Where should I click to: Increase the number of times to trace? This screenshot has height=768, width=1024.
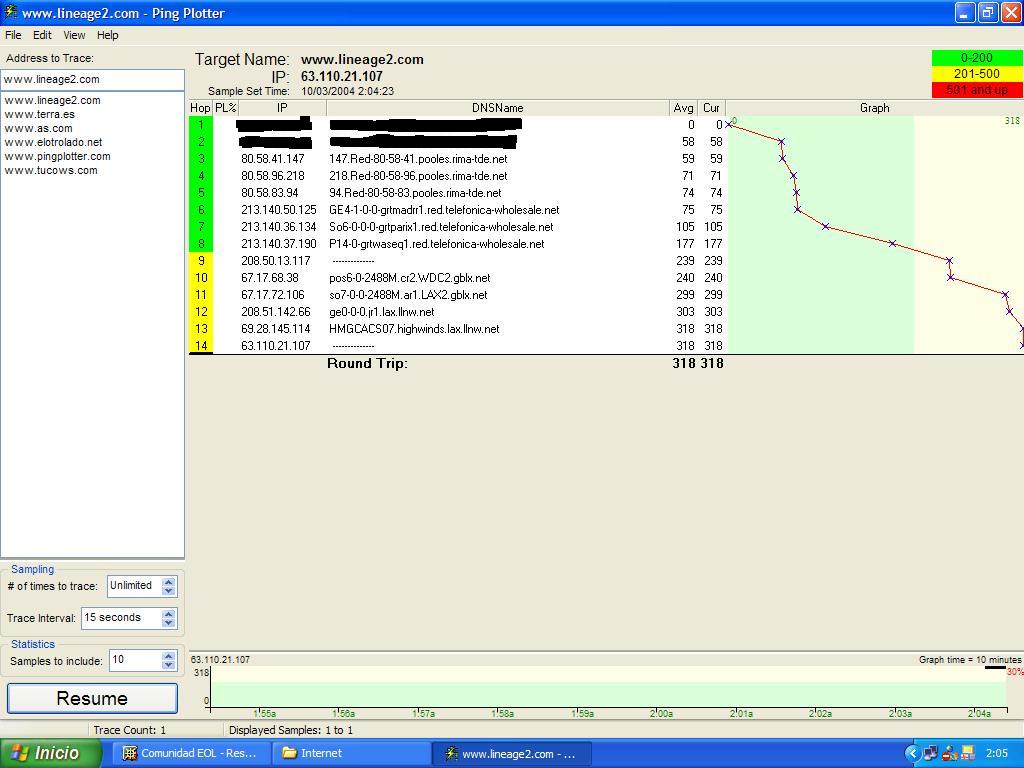coord(168,582)
